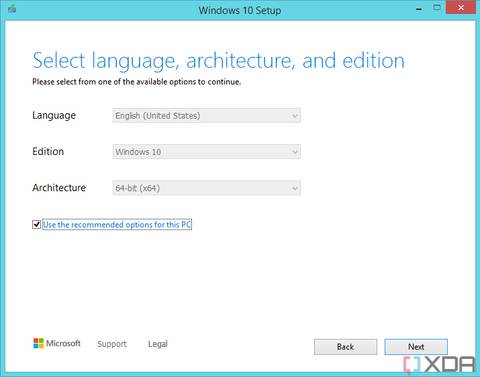Click the 'Select language, architecture, and edition' heading
Viewport: 480px width, 377px height.
[218, 61]
